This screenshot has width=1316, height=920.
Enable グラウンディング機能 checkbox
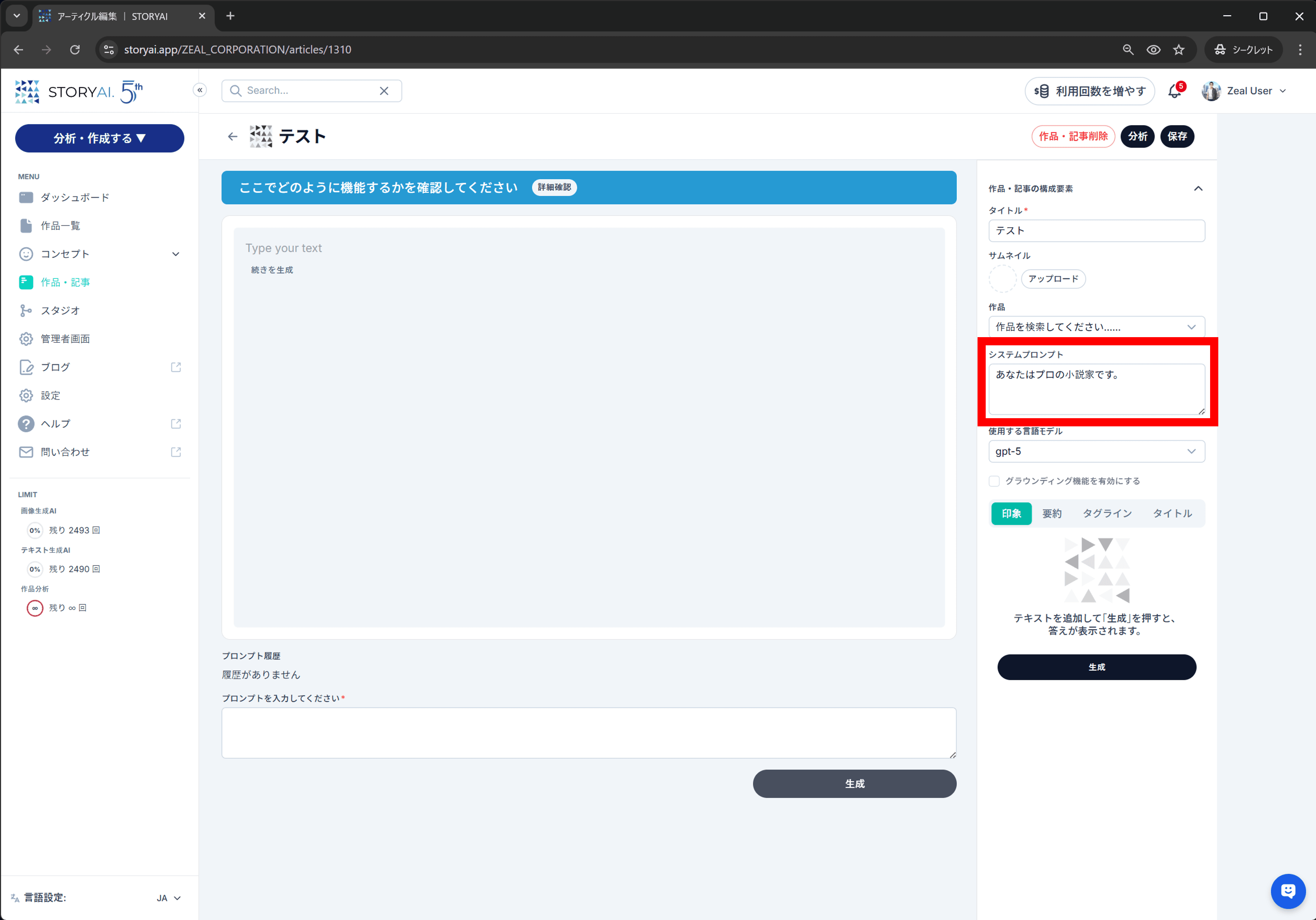994,481
